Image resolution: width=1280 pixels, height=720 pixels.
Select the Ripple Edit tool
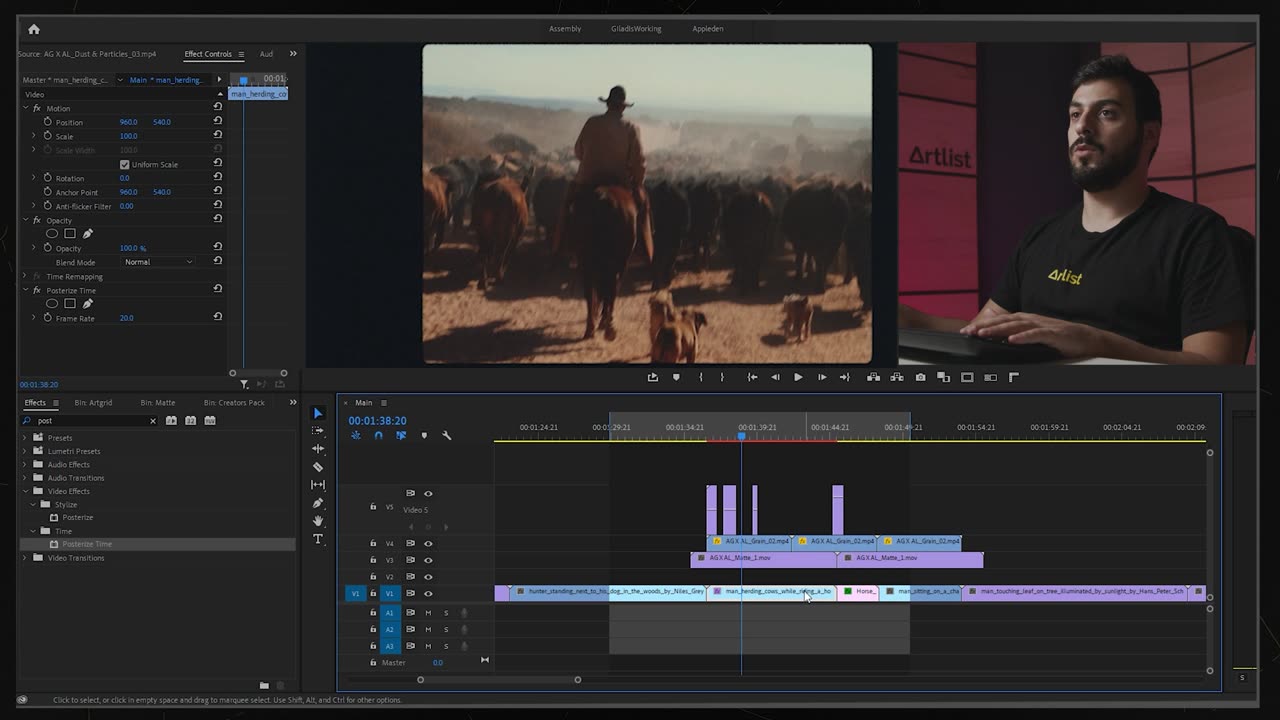point(318,449)
